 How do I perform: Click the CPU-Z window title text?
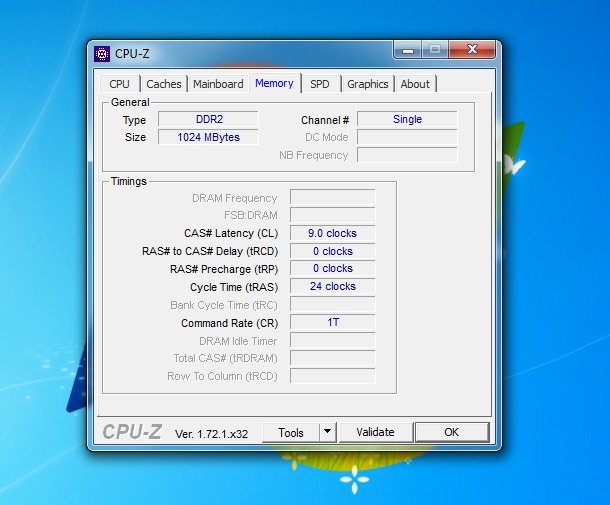[132, 54]
